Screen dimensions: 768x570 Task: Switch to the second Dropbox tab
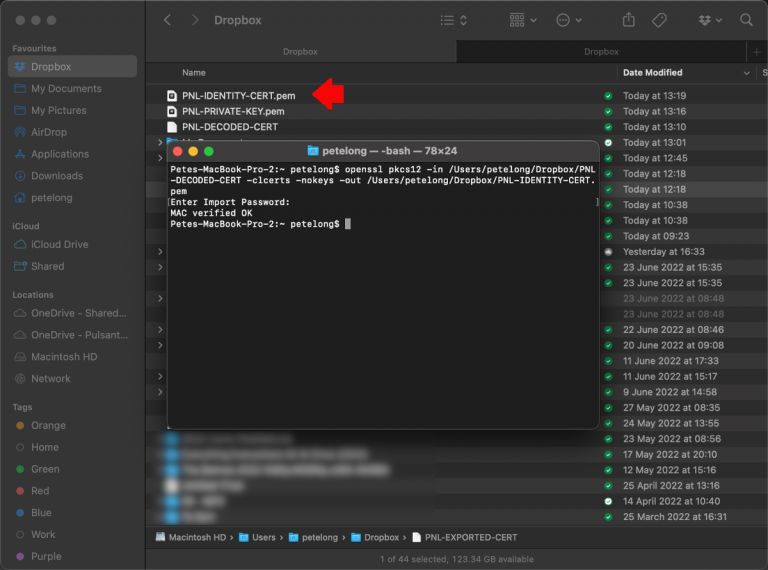click(601, 51)
